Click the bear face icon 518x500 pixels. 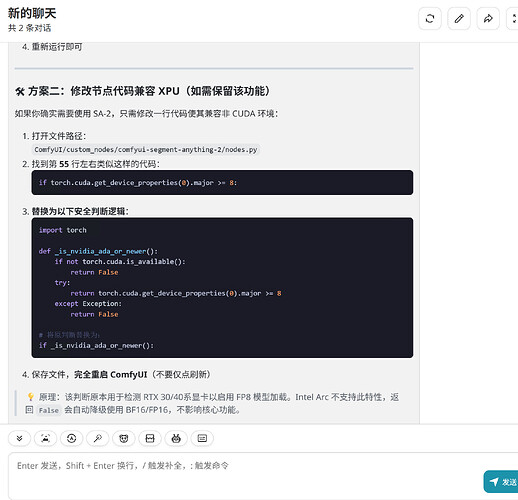point(124,438)
